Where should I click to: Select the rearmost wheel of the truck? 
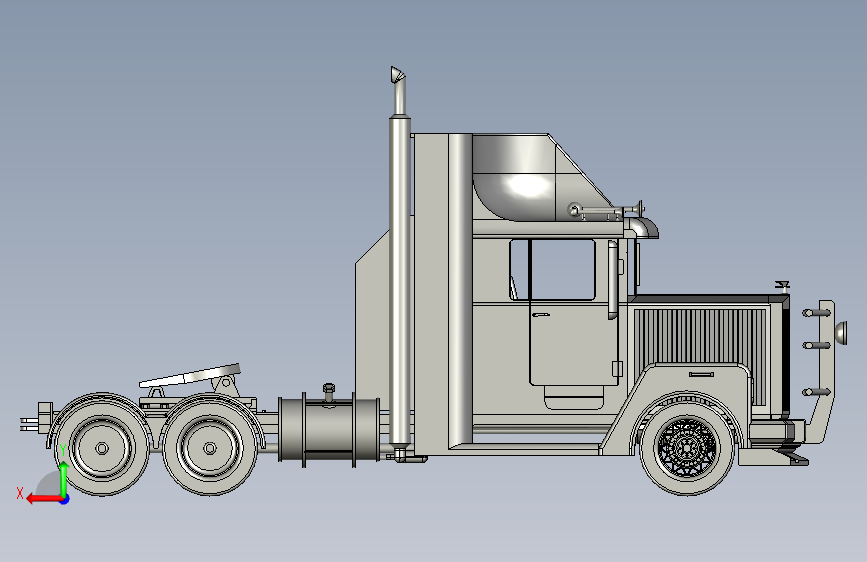[x=102, y=448]
